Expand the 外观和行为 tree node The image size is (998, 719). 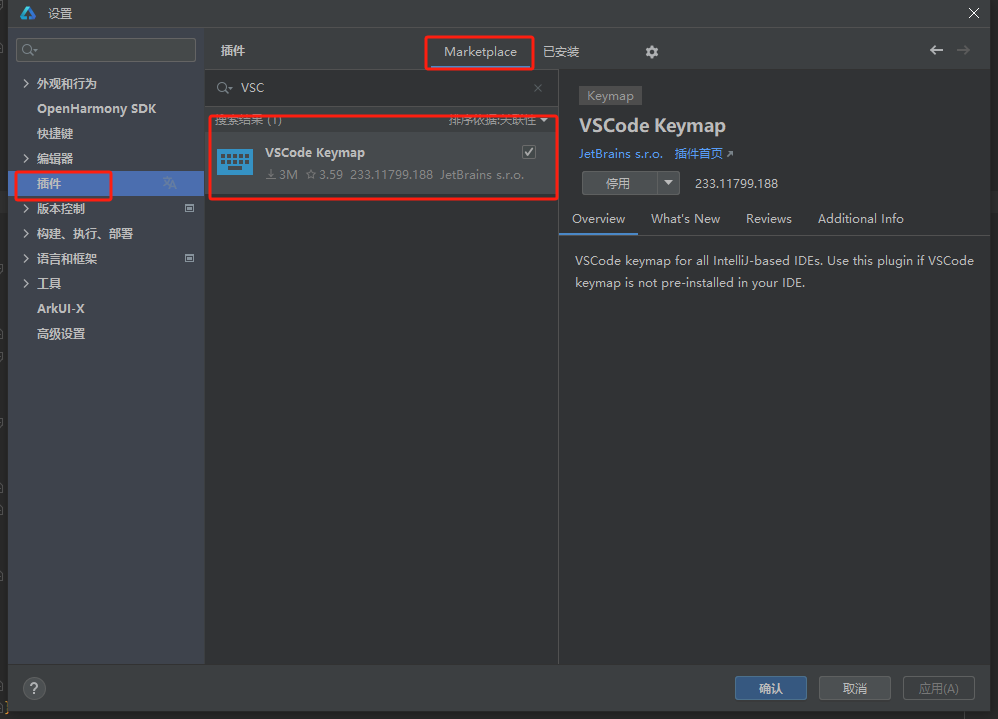click(26, 84)
